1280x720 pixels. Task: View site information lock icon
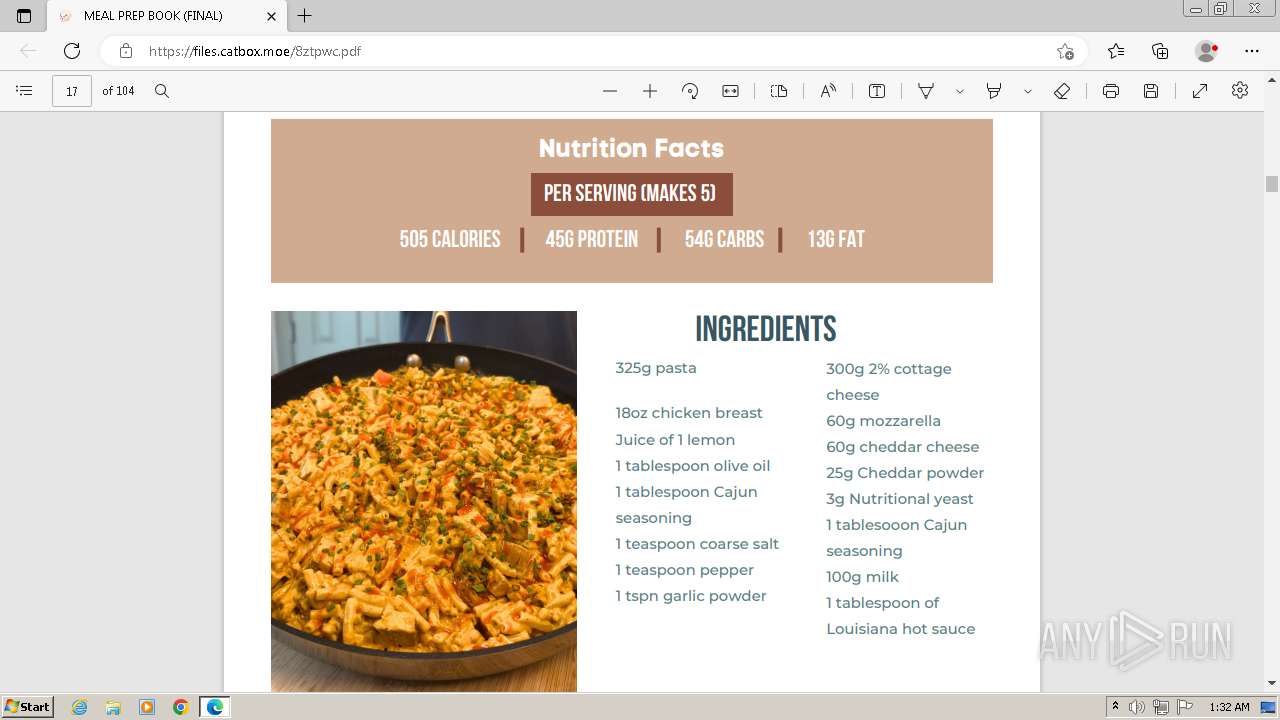point(126,51)
